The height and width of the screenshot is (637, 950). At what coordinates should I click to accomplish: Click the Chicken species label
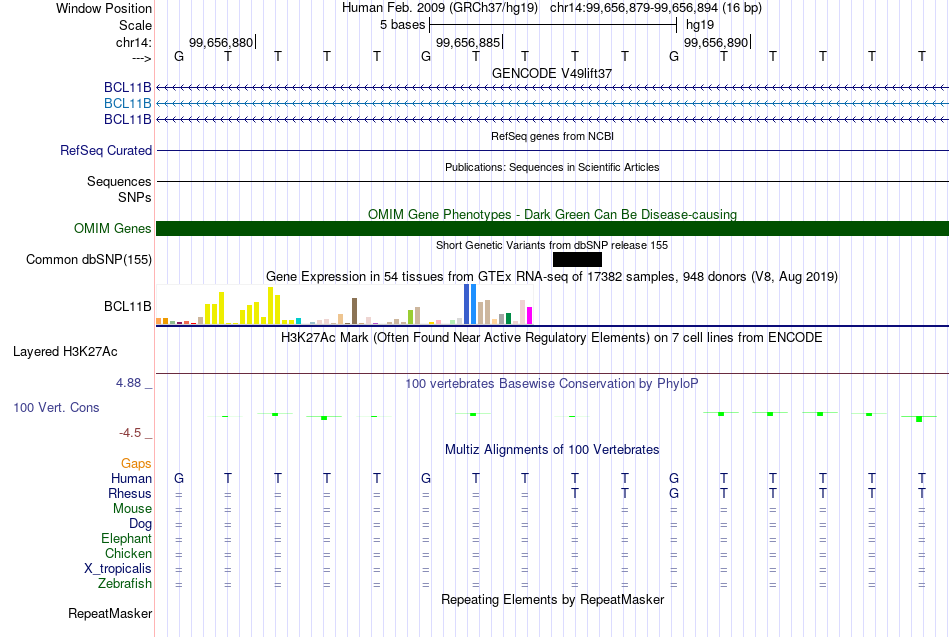[x=128, y=553]
